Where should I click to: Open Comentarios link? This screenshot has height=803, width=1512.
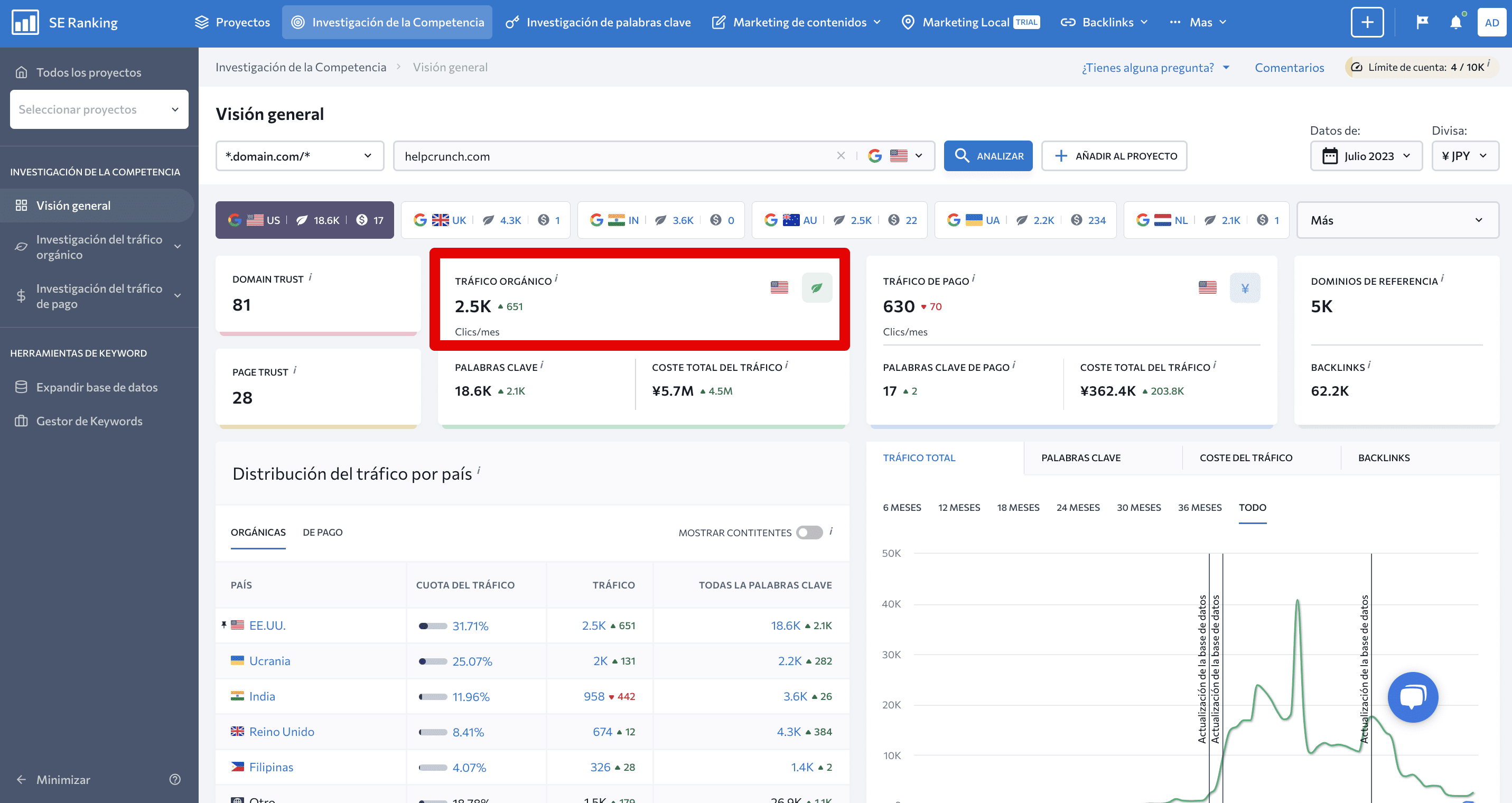tap(1289, 67)
